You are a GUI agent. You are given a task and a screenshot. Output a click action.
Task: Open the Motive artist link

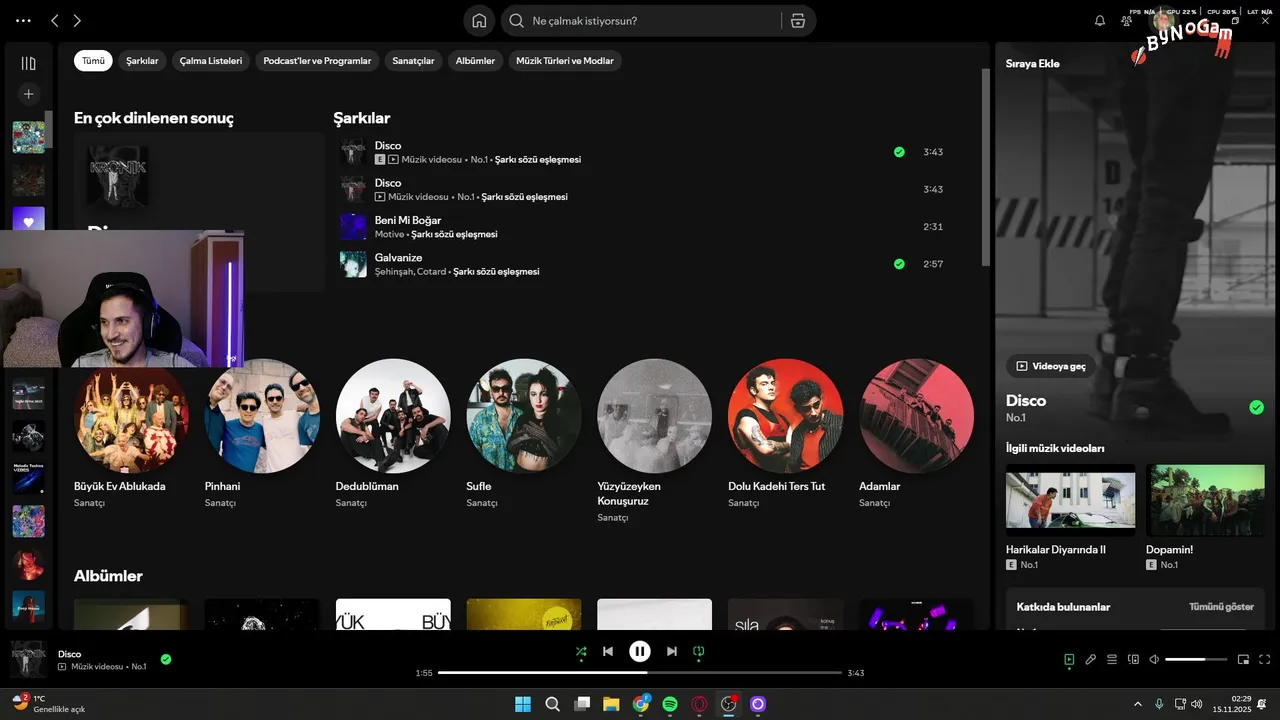pyautogui.click(x=389, y=234)
